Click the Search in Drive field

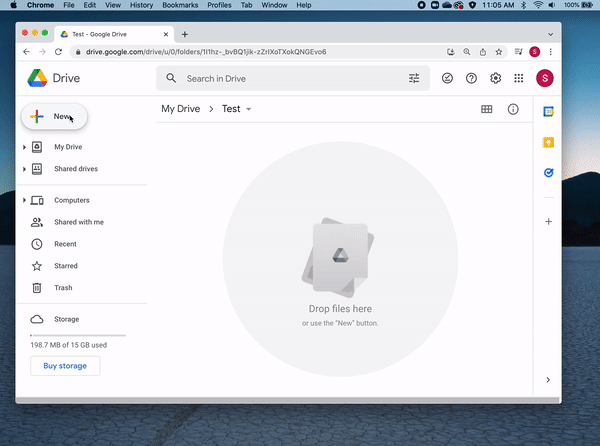point(293,78)
